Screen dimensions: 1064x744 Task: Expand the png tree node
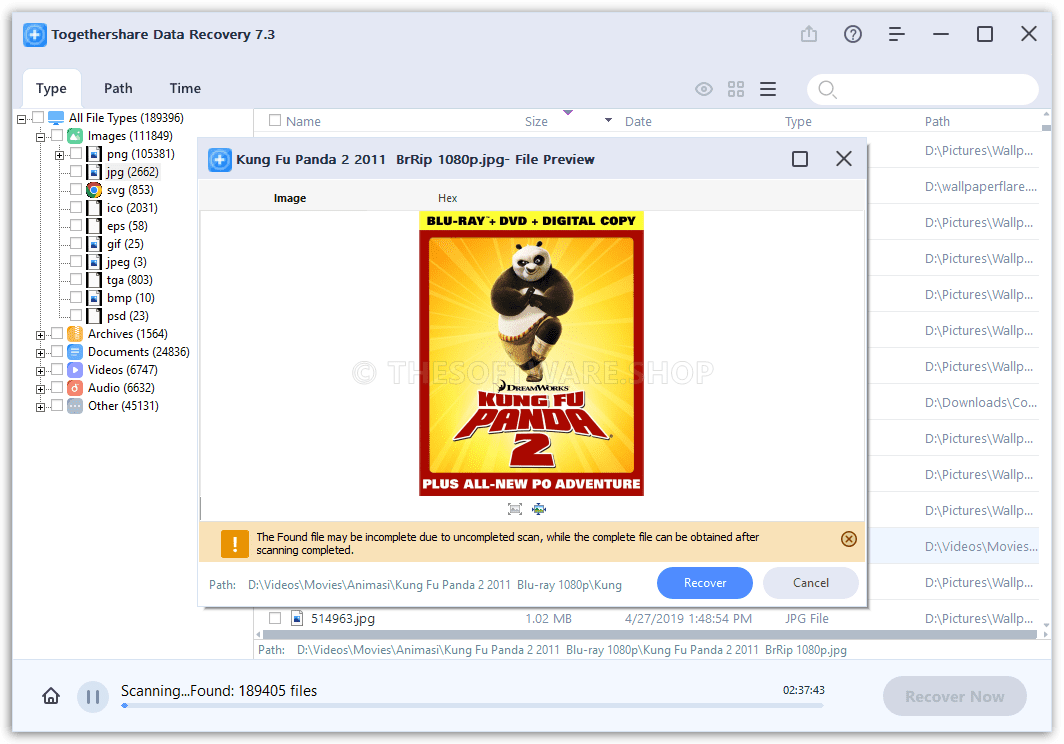click(x=60, y=155)
